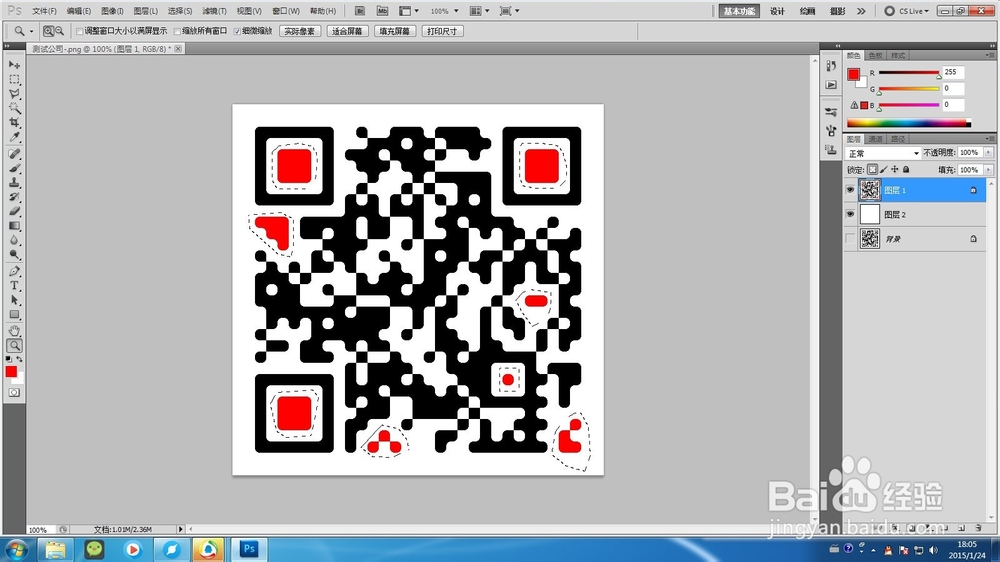The height and width of the screenshot is (562, 1000).
Task: Open the blend mode 正常 dropdown
Action: [x=883, y=153]
